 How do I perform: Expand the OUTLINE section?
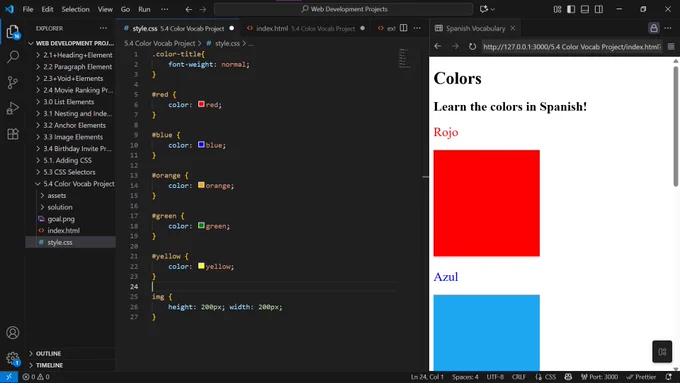(48, 354)
